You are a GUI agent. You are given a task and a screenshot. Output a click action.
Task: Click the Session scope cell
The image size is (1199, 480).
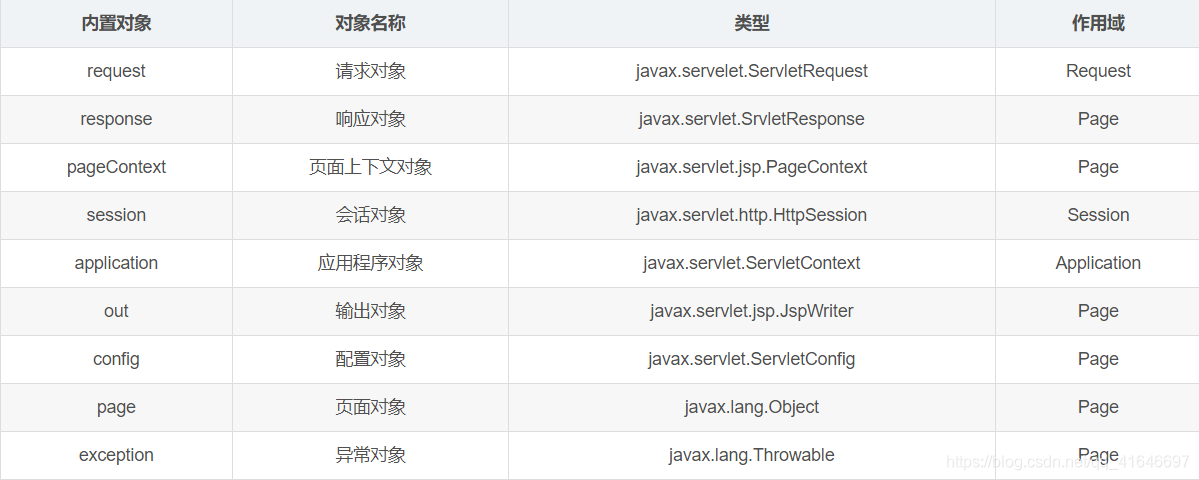1097,216
